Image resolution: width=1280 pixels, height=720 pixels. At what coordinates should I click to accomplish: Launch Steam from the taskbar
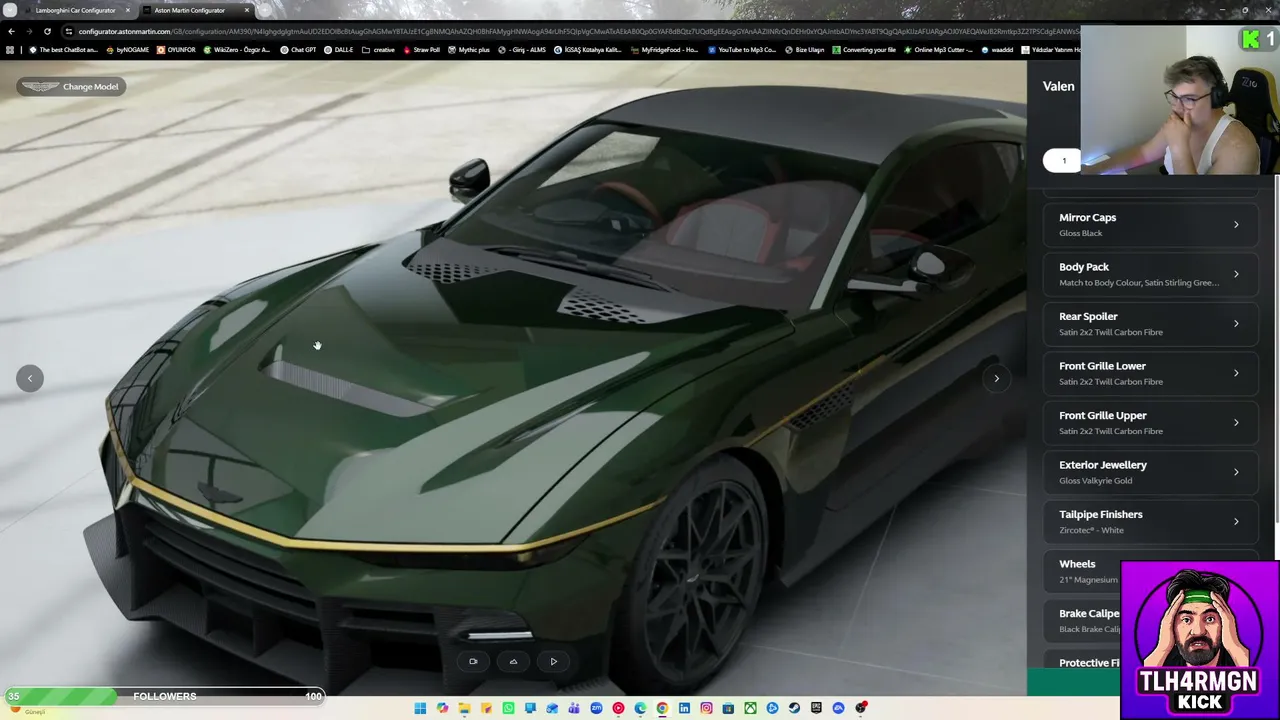coord(794,708)
